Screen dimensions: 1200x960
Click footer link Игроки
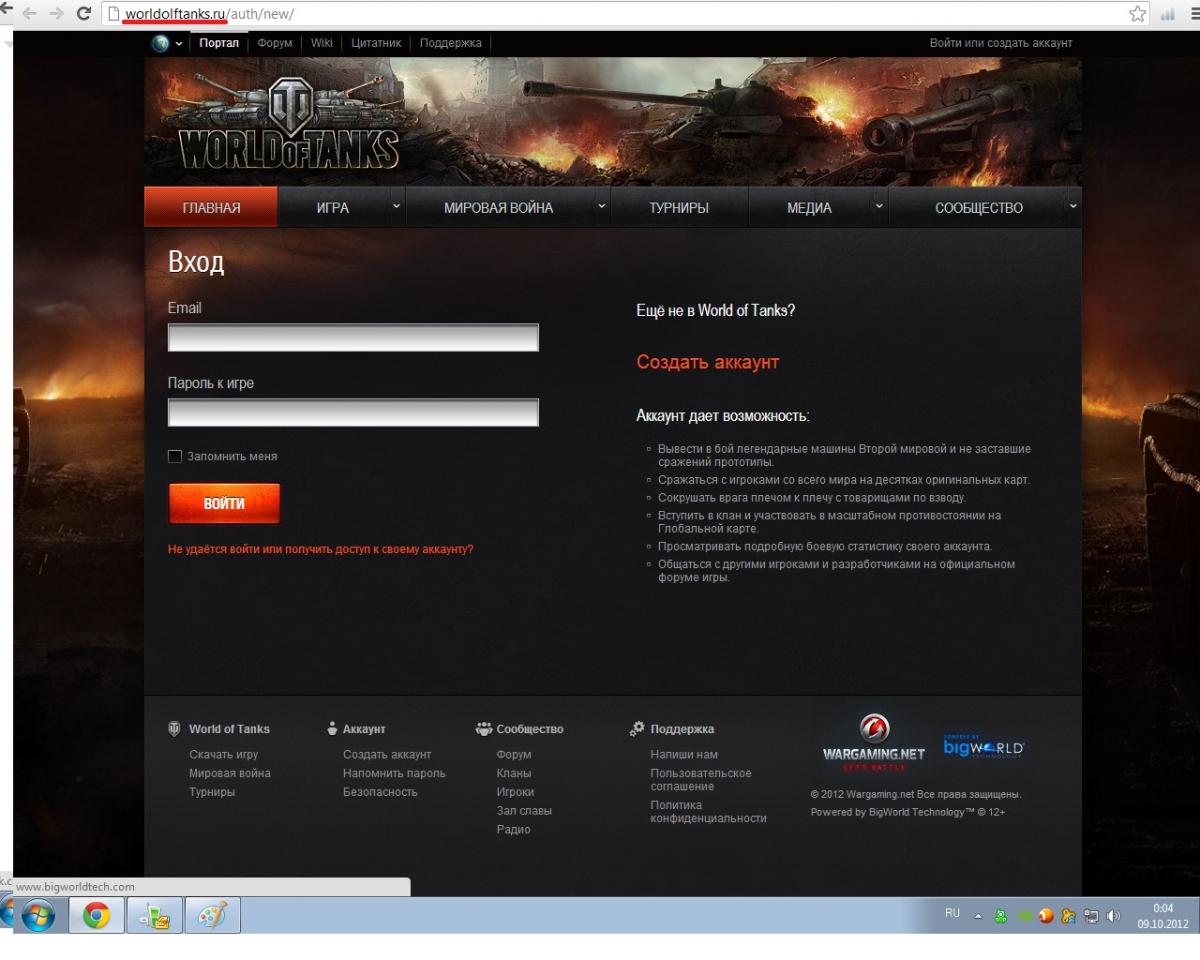click(x=515, y=792)
